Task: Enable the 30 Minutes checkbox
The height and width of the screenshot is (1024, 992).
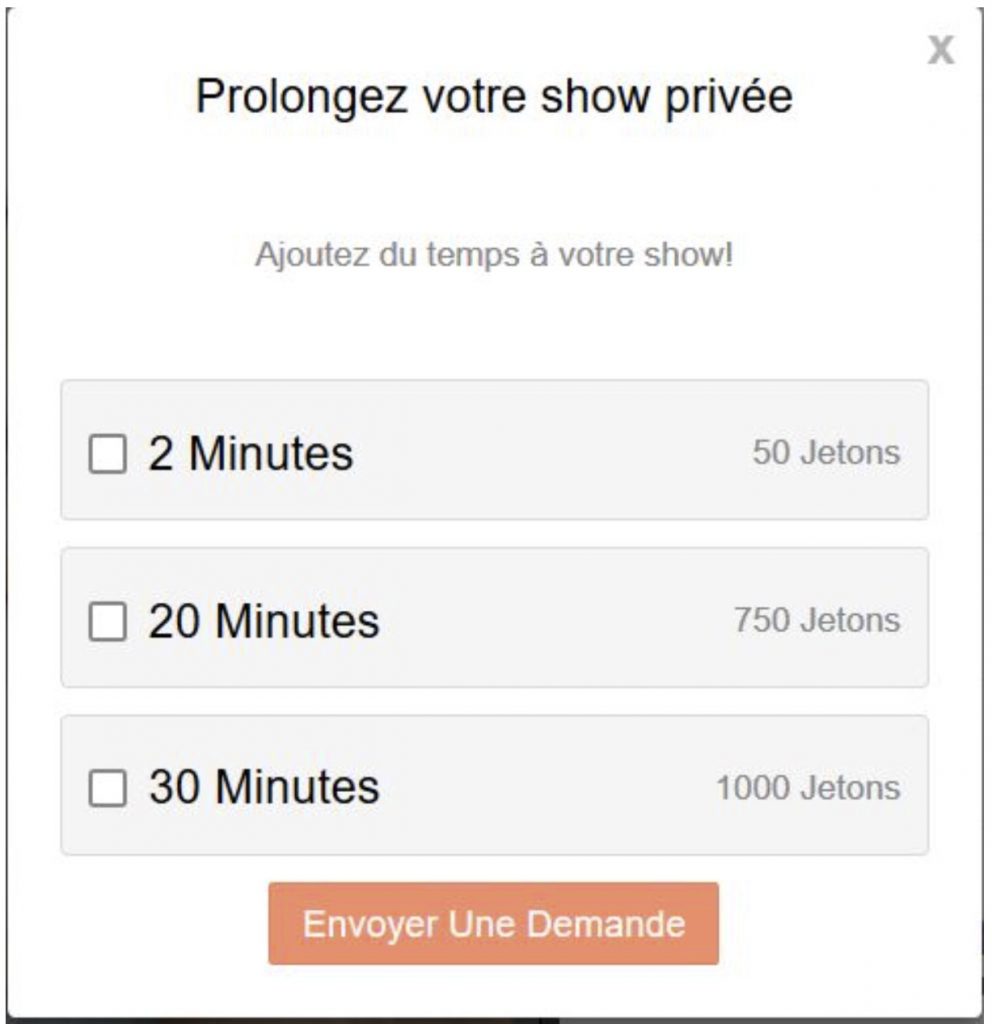Action: pyautogui.click(x=108, y=789)
